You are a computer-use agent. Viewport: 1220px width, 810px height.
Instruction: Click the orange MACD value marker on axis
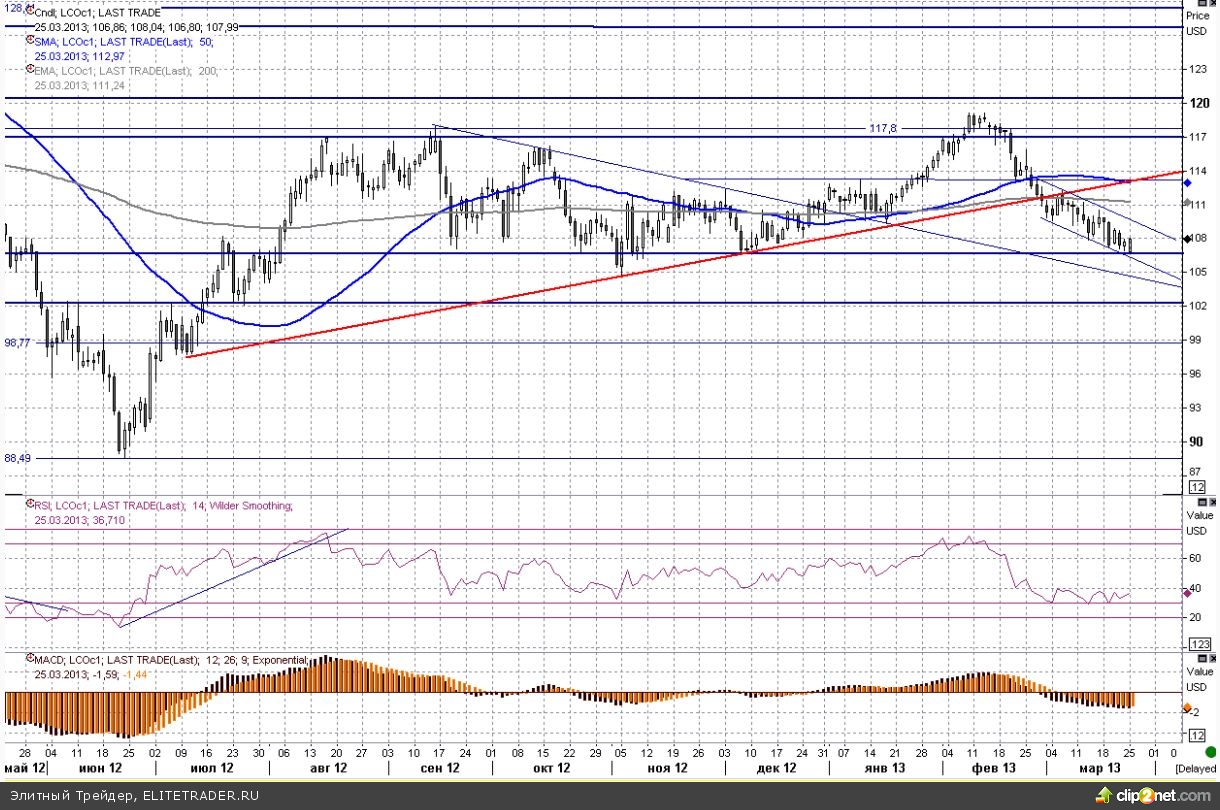tap(1187, 708)
